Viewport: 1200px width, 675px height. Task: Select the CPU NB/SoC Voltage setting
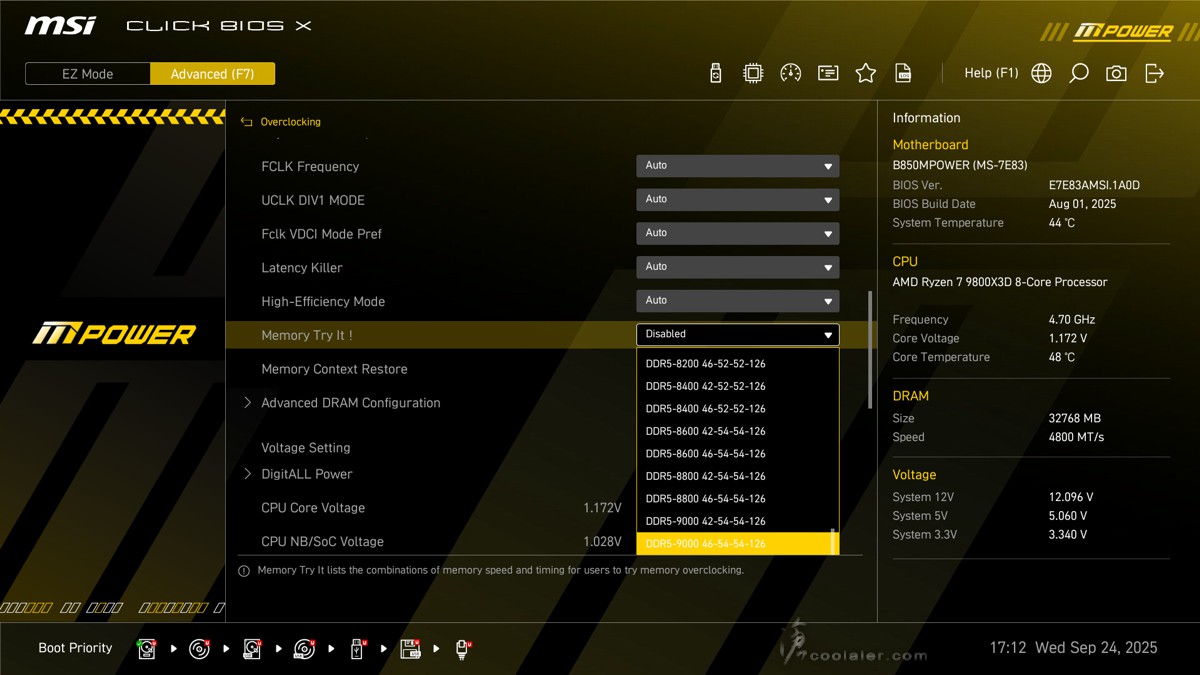point(322,542)
